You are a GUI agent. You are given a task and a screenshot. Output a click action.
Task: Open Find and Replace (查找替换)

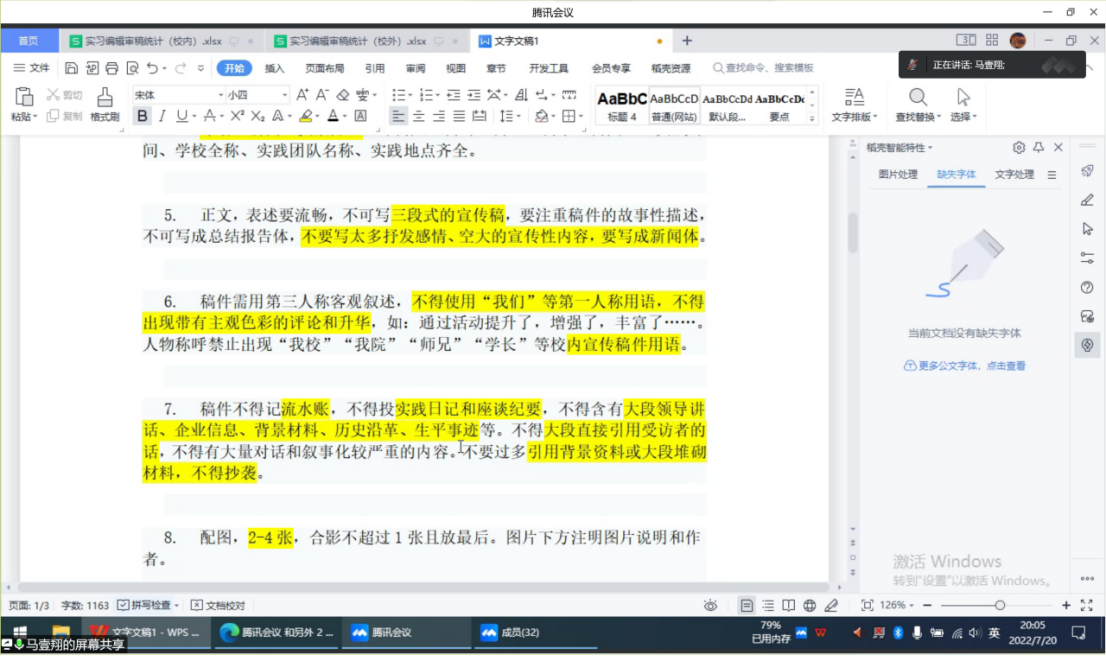[917, 98]
